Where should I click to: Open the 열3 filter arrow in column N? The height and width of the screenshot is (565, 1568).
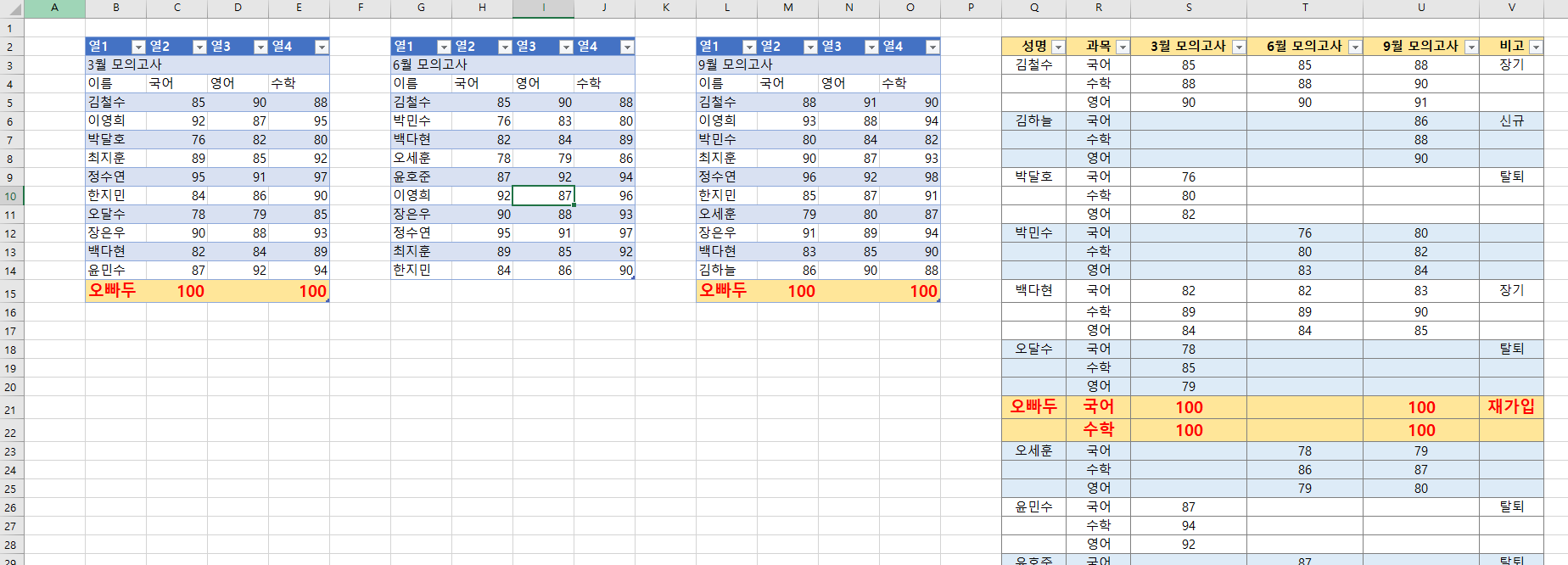[871, 47]
